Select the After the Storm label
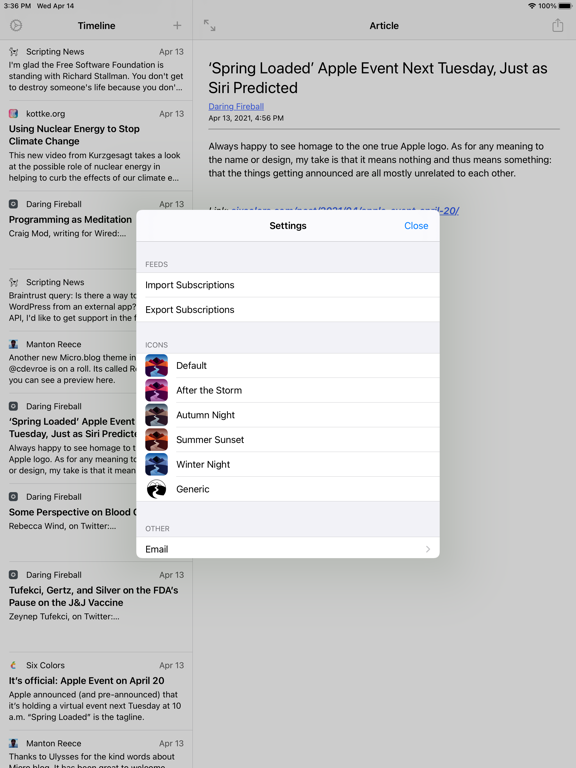 [x=209, y=390]
